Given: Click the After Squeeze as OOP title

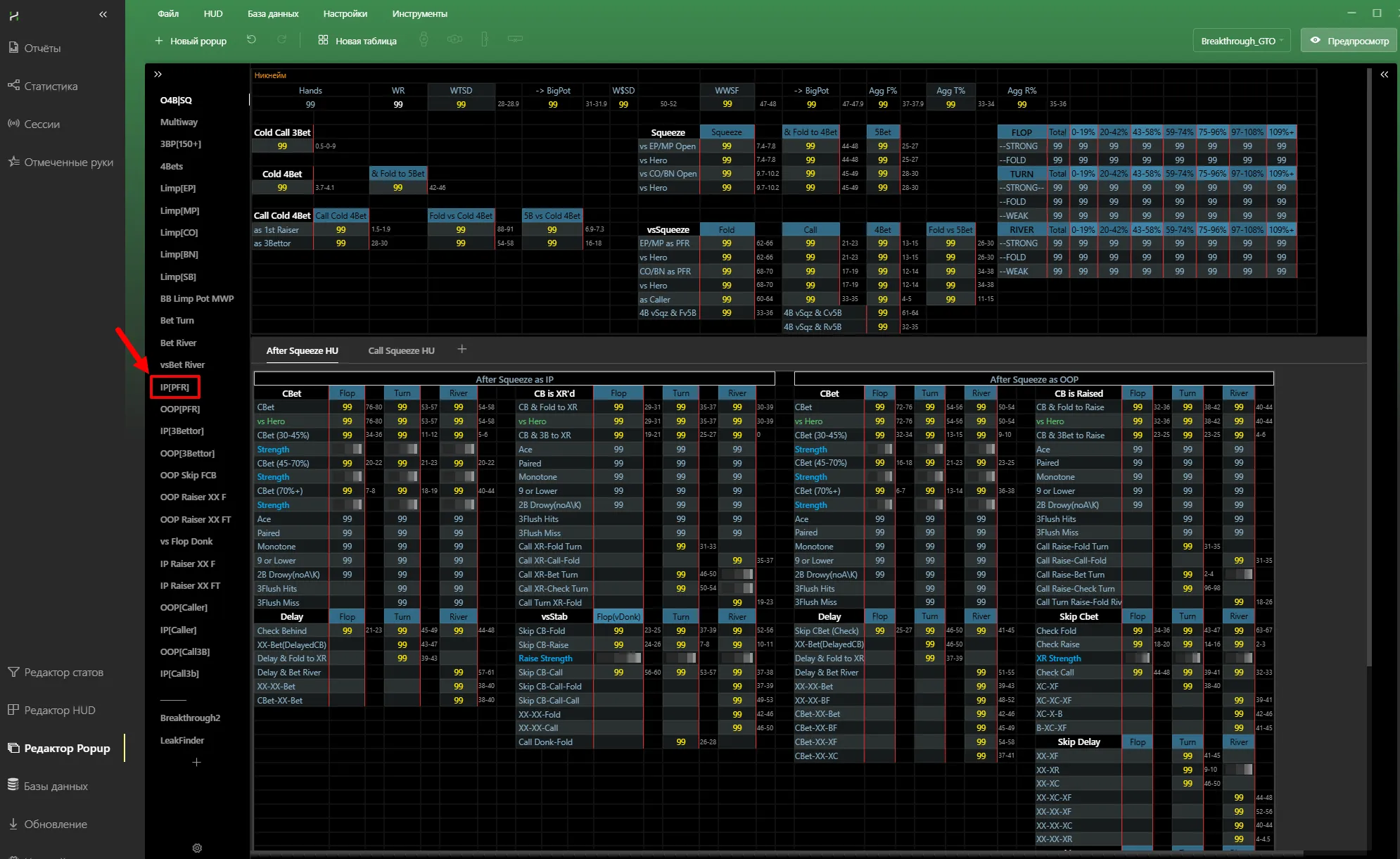Looking at the screenshot, I should (x=1033, y=379).
